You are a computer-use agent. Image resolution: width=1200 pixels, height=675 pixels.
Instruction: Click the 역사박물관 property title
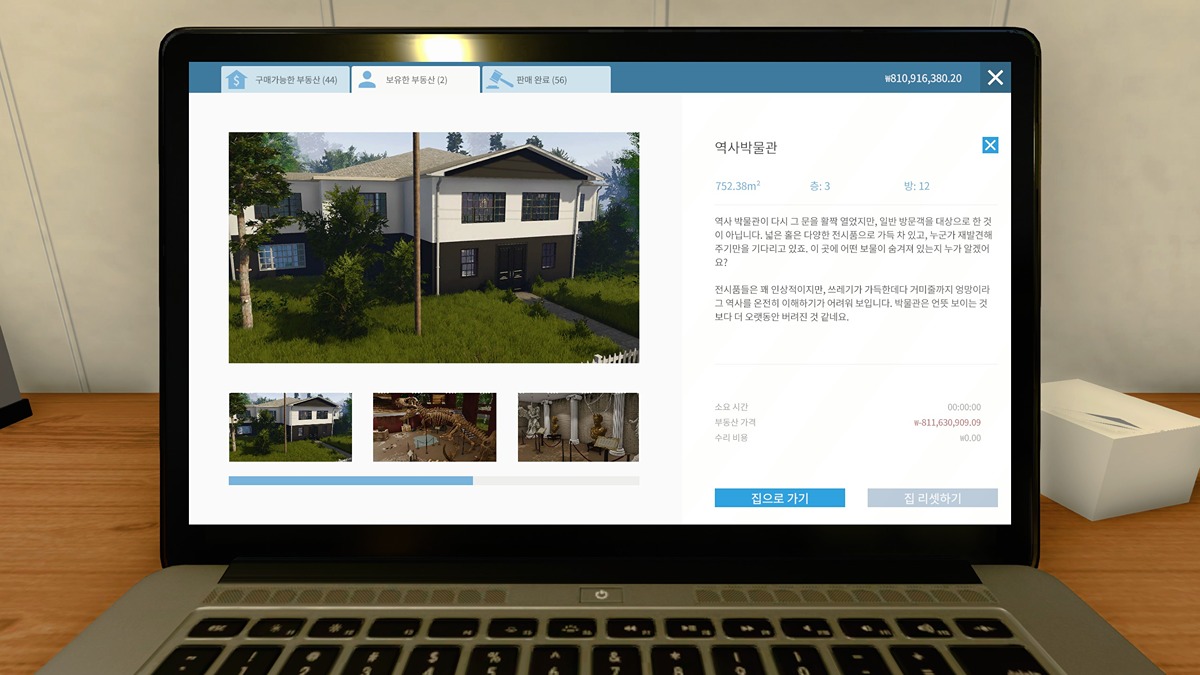(746, 147)
